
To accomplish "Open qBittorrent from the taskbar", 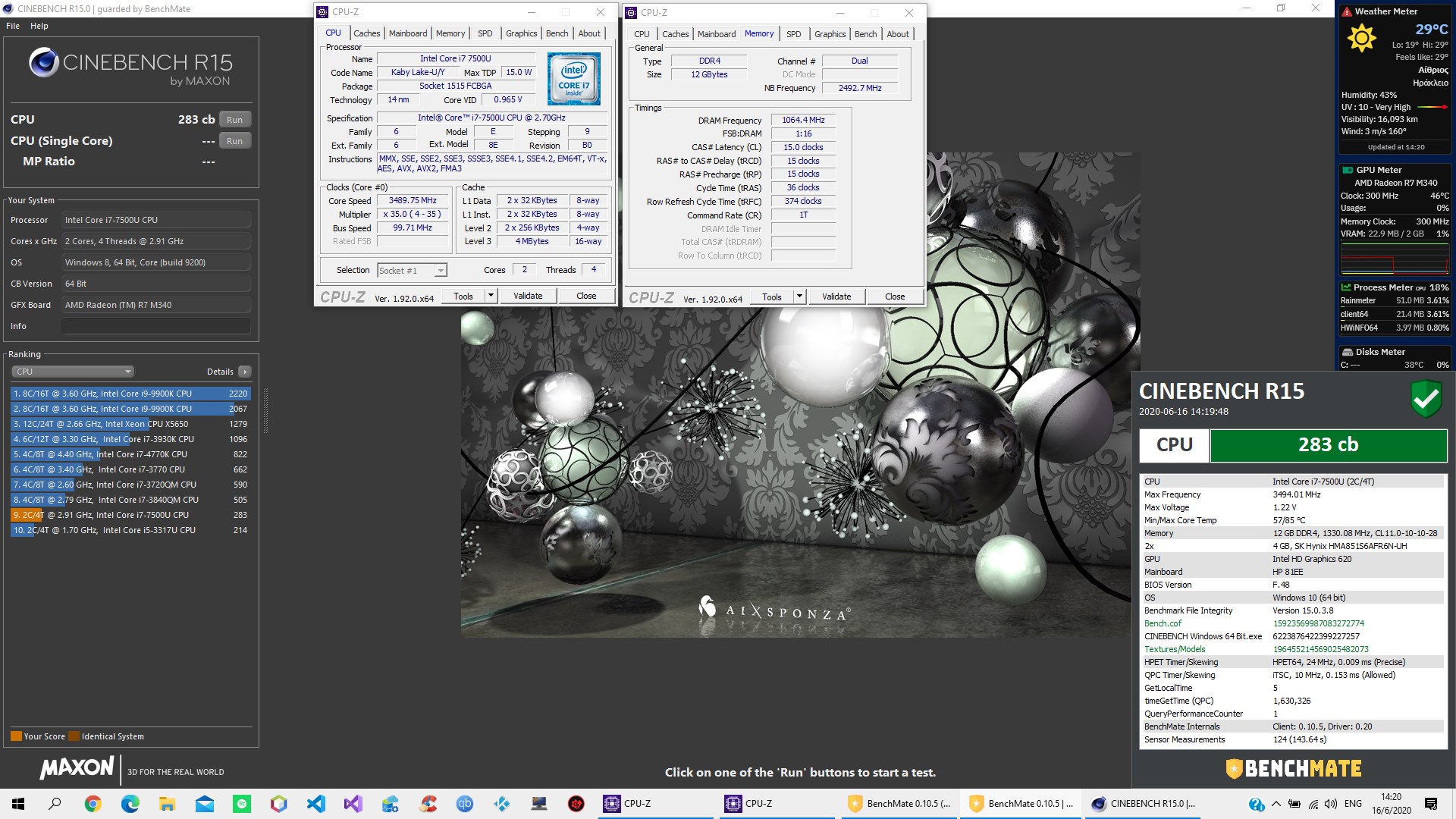I will (465, 804).
